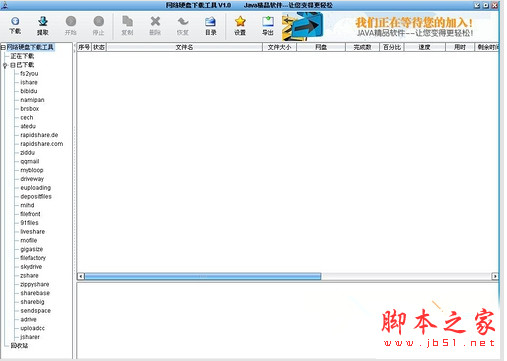Click the 速度 column header

(x=425, y=47)
